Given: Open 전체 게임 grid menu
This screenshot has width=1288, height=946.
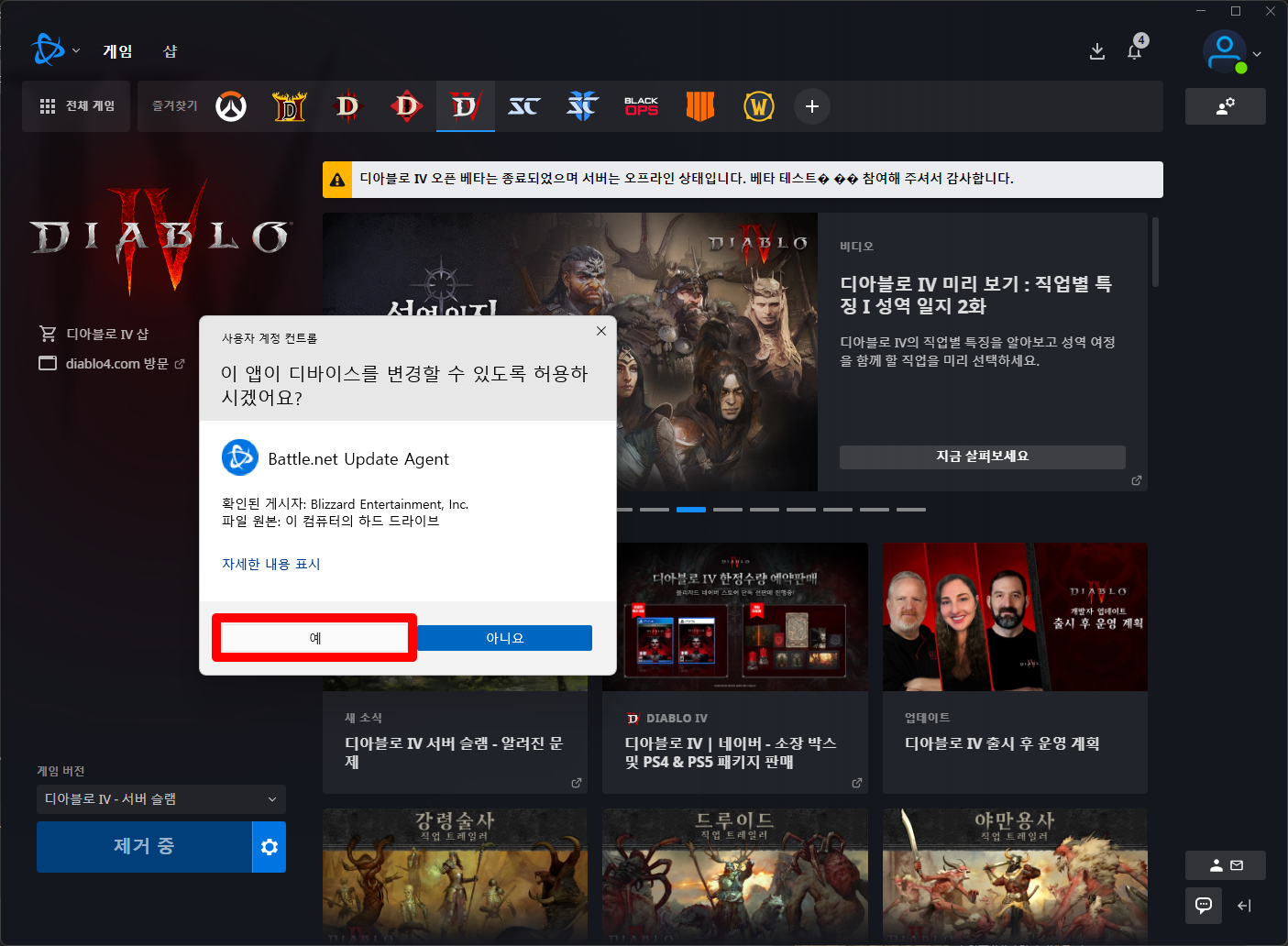Looking at the screenshot, I should pyautogui.click(x=77, y=106).
